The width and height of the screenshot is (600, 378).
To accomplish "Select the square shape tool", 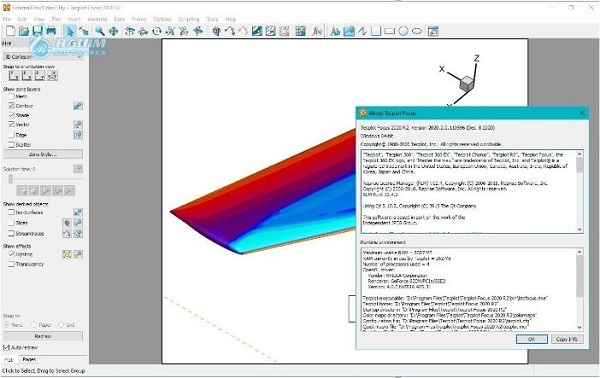I will pos(376,31).
